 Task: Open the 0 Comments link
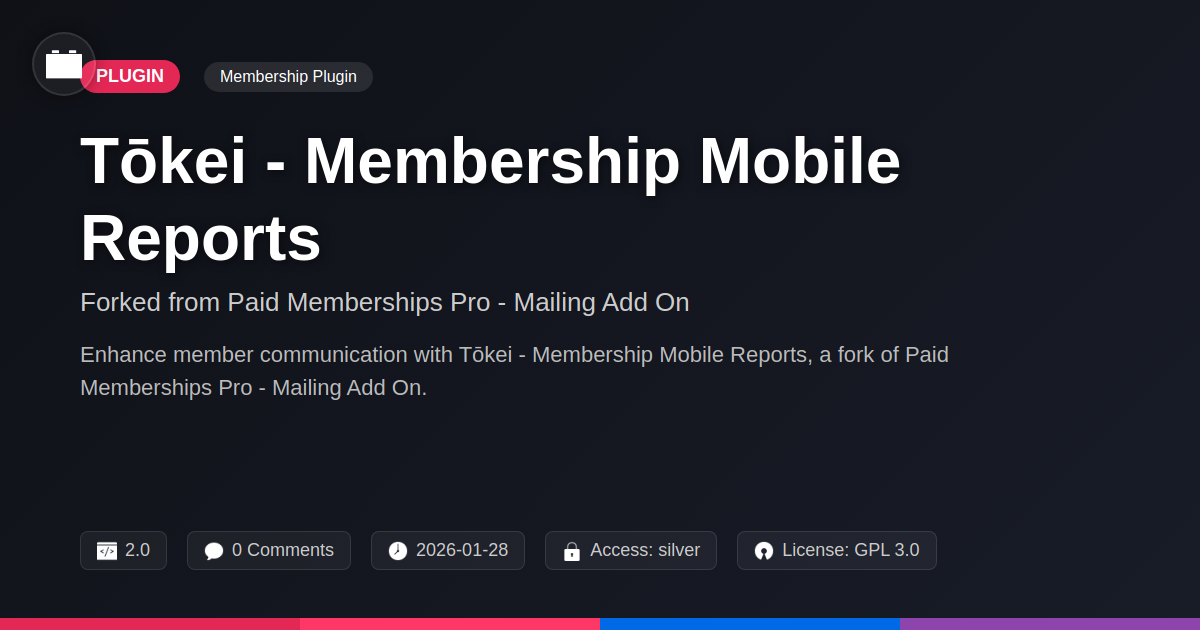tap(282, 550)
